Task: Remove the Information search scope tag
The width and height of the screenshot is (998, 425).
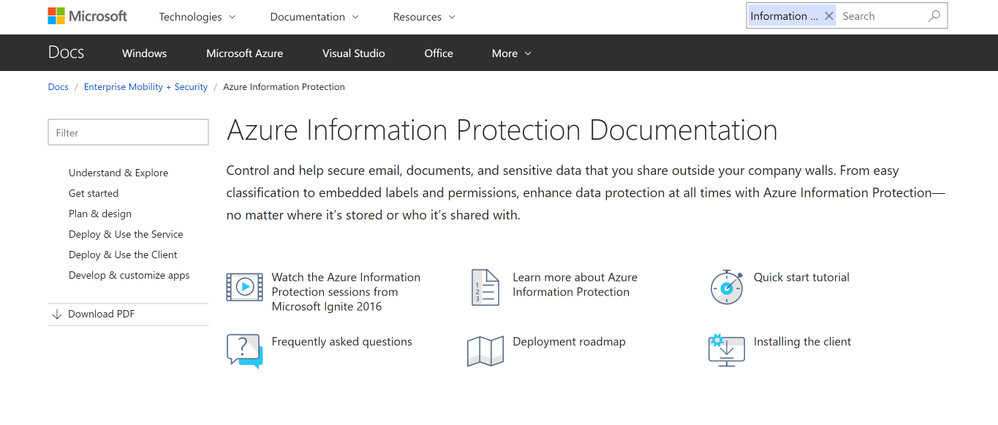Action: coord(829,16)
